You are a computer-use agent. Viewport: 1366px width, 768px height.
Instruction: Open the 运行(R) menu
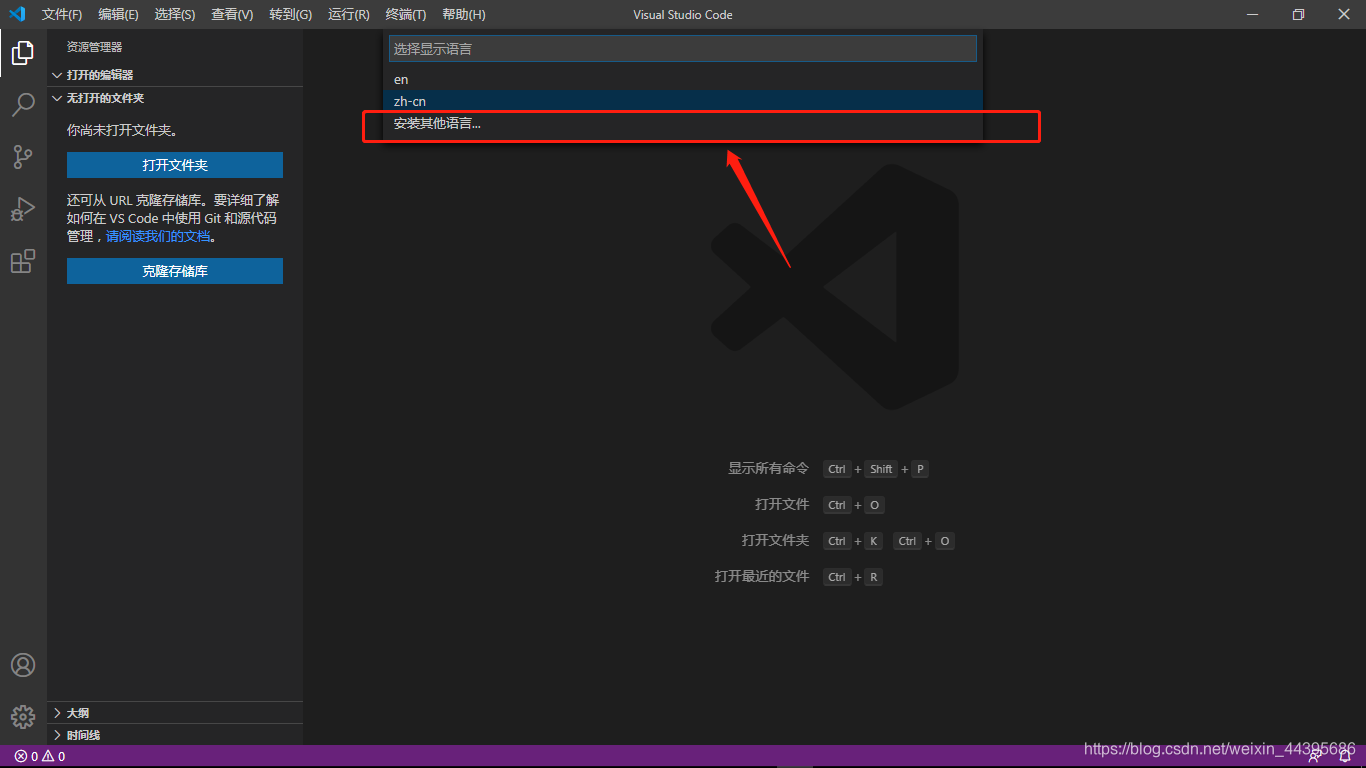coord(349,14)
